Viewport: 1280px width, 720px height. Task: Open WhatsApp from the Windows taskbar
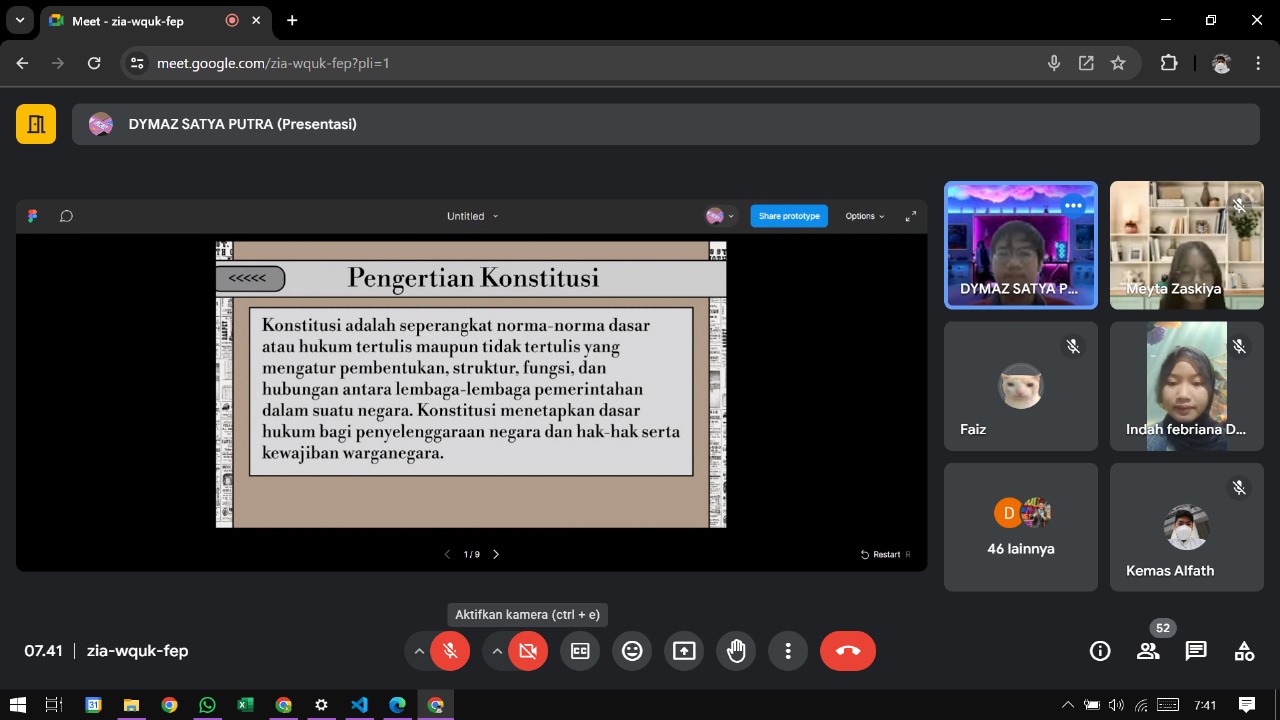[207, 705]
